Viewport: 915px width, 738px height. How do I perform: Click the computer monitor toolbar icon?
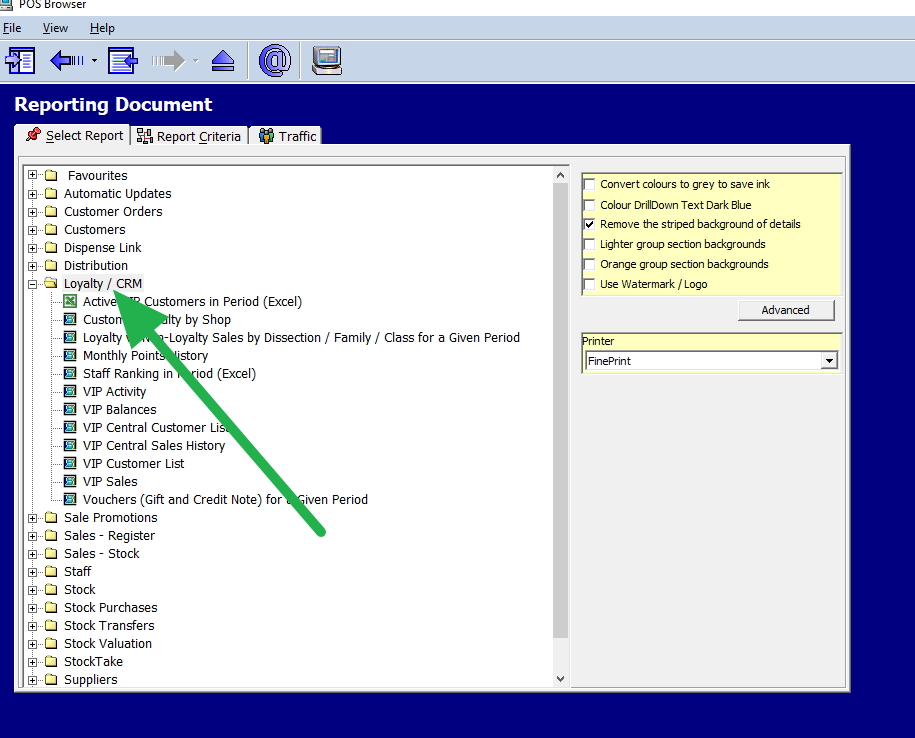[x=327, y=60]
